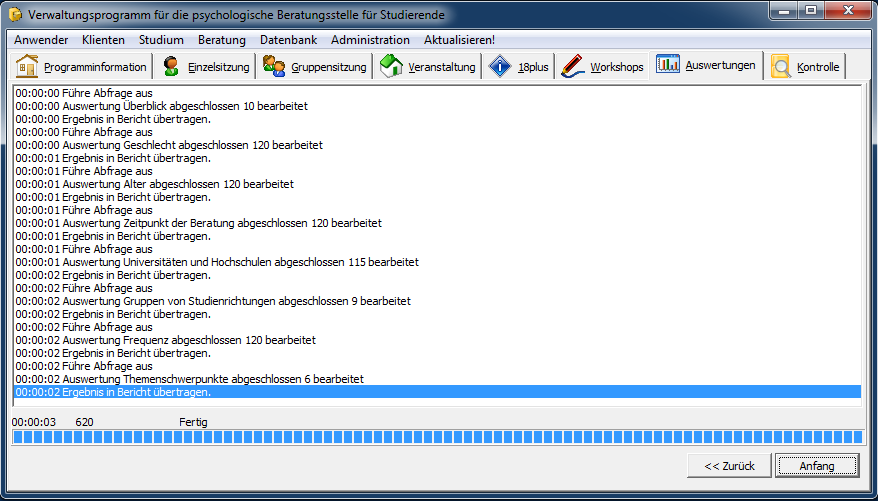Switch to the 18plus tab
This screenshot has height=501, width=878.
coord(519,67)
